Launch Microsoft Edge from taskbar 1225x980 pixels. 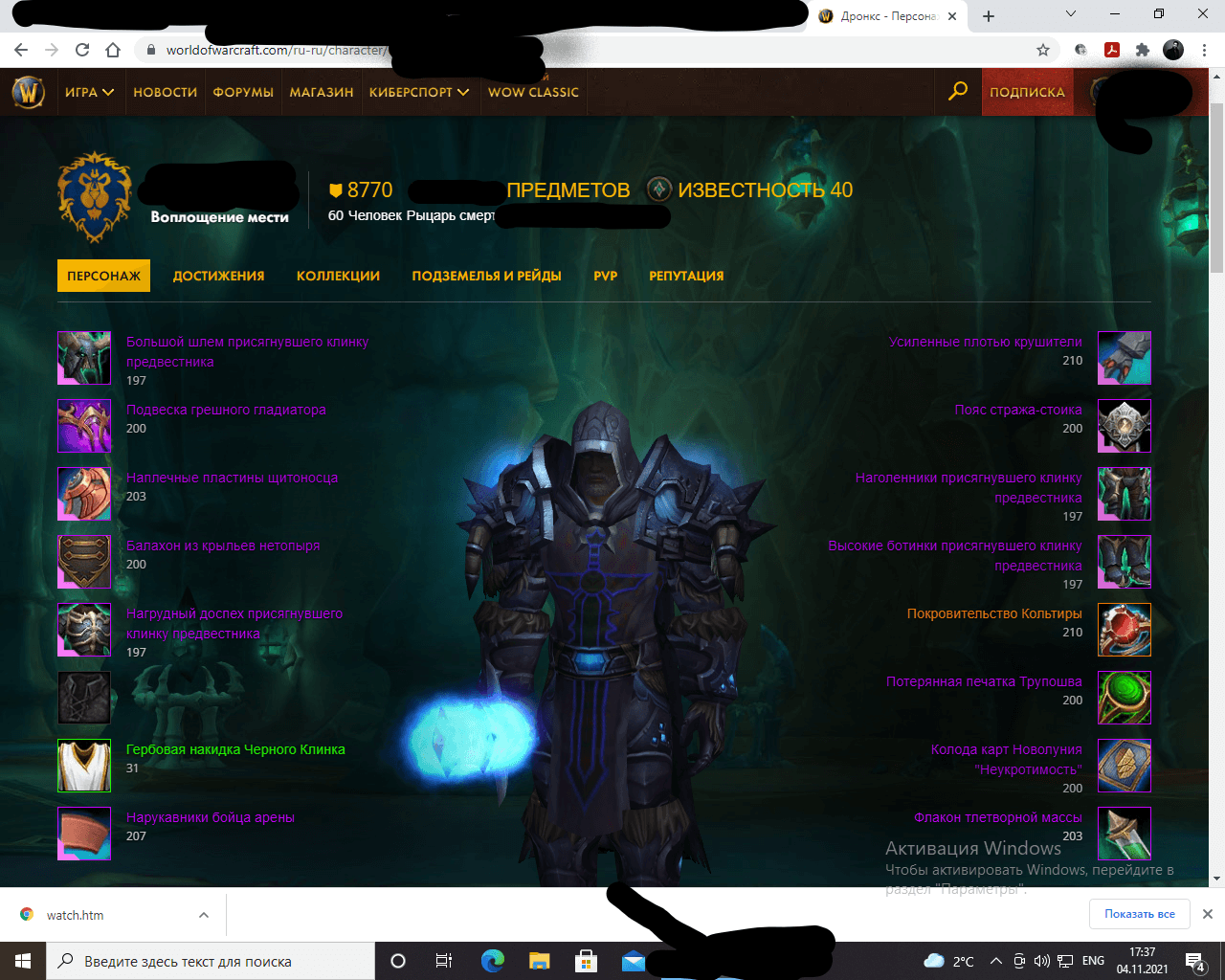tap(493, 961)
